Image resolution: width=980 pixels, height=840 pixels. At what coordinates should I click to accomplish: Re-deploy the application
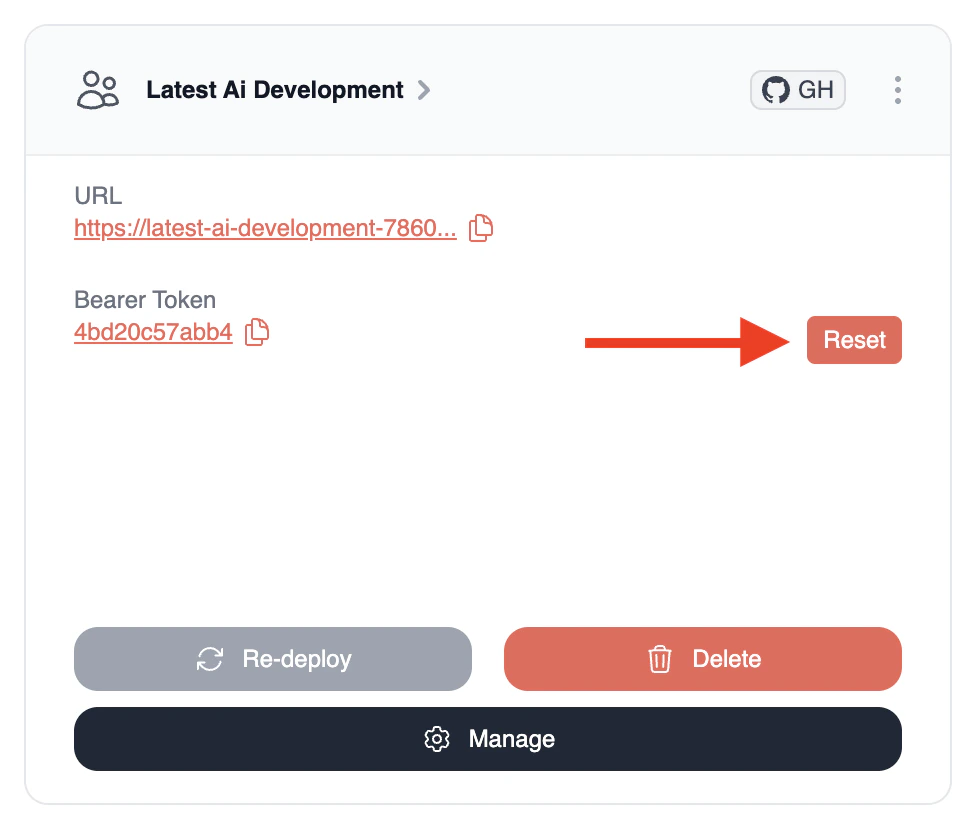pos(272,659)
